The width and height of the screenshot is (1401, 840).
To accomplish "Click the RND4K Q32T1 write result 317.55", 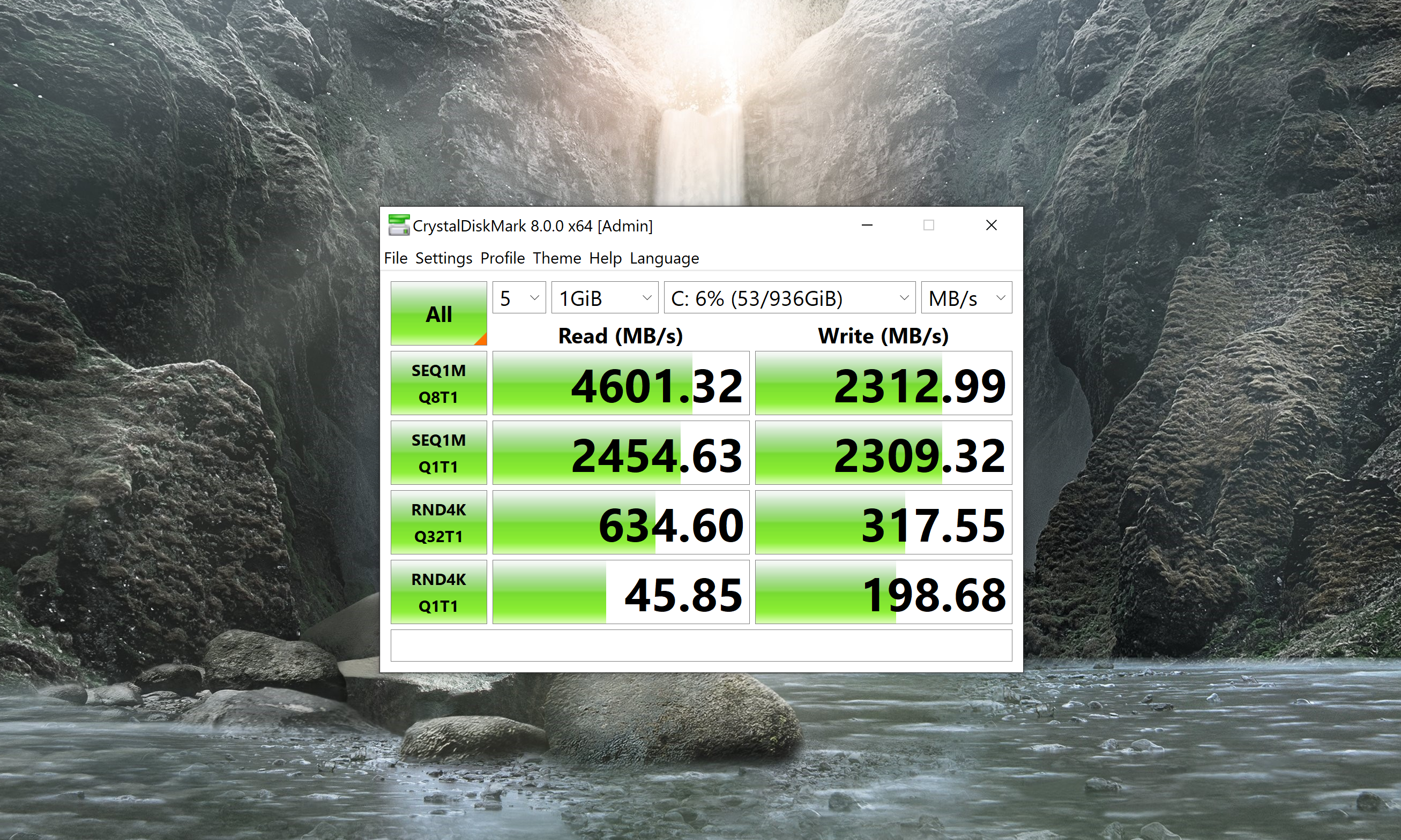I will 883,522.
